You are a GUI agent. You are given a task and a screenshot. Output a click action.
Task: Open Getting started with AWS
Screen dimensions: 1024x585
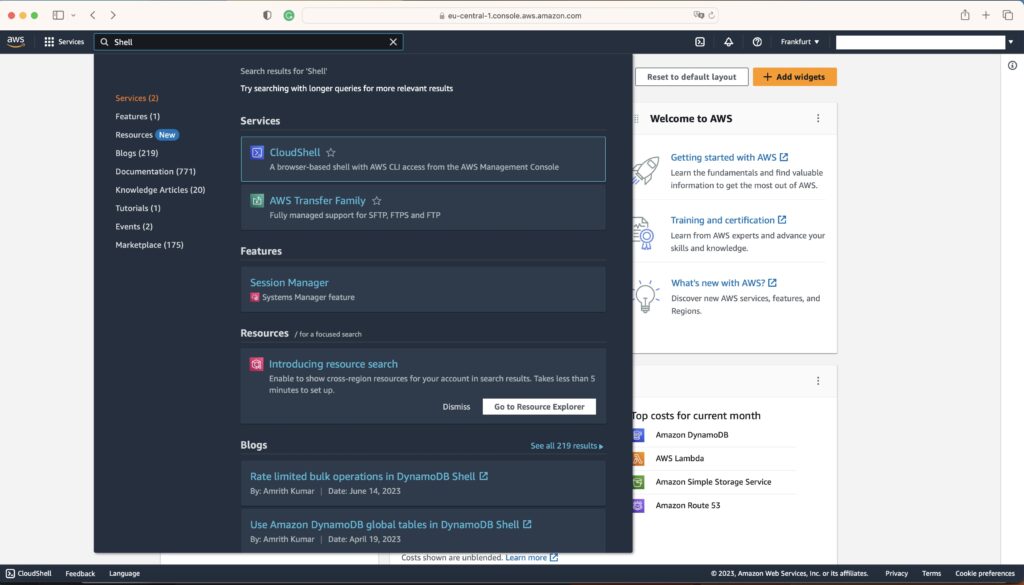(729, 157)
